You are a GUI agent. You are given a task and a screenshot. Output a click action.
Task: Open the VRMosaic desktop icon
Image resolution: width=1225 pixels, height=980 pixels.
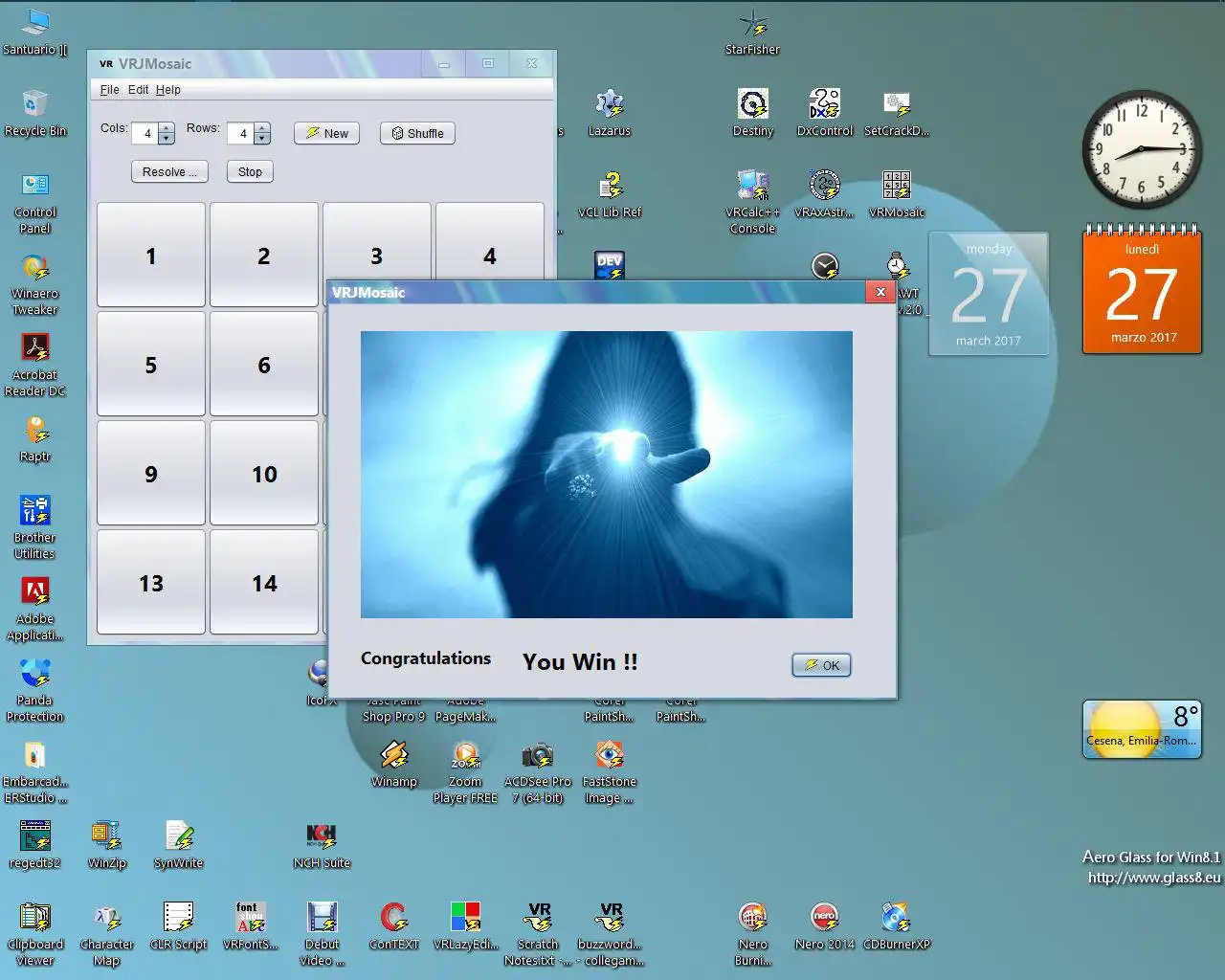897,194
